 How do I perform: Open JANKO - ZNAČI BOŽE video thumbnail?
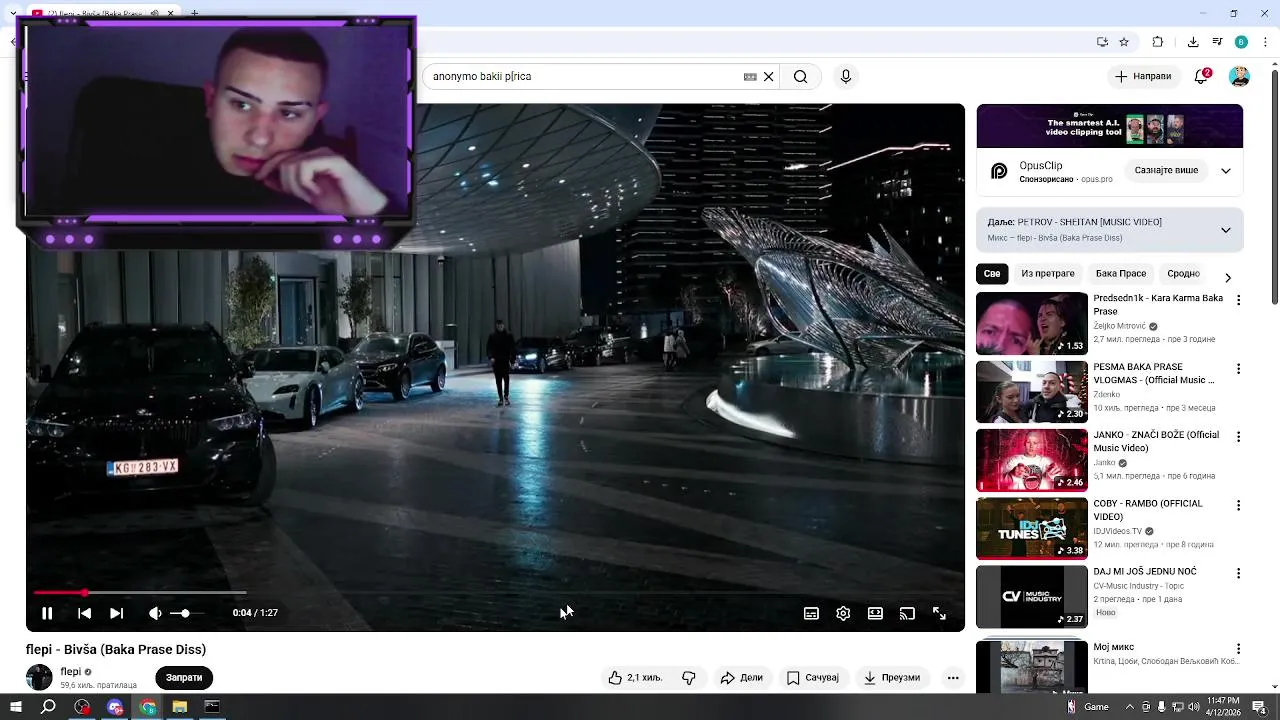point(1031,460)
